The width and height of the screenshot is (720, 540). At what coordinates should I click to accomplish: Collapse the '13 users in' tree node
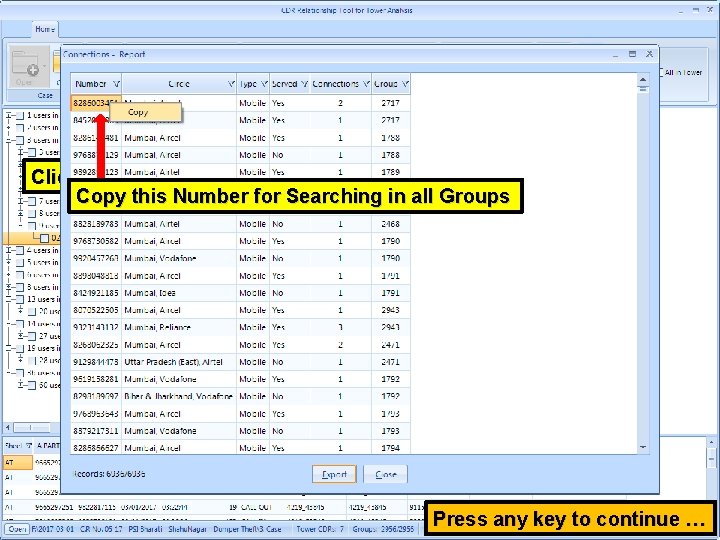8,299
